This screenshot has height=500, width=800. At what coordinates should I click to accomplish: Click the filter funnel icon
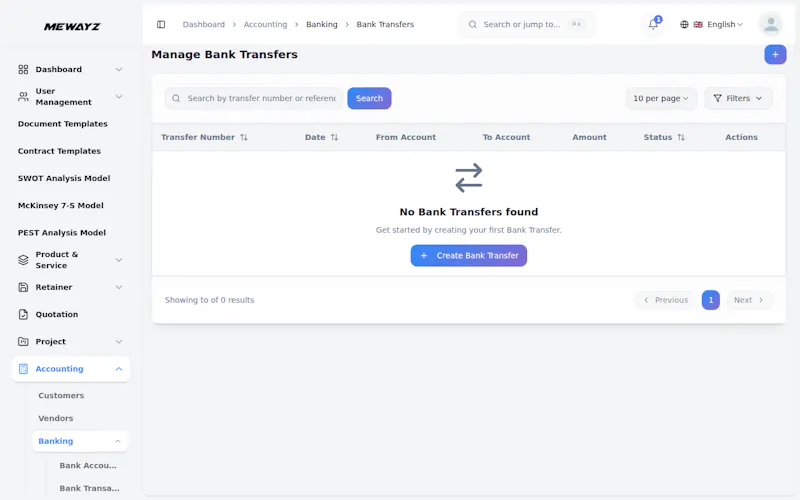[717, 98]
